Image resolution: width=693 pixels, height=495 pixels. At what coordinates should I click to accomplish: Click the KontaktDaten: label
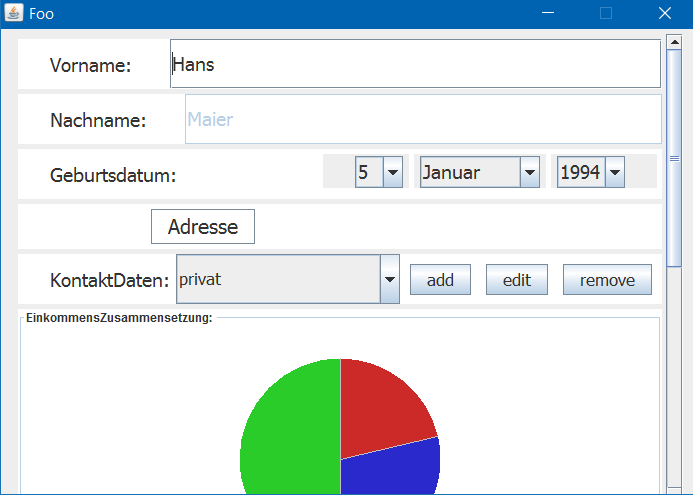pyautogui.click(x=110, y=280)
